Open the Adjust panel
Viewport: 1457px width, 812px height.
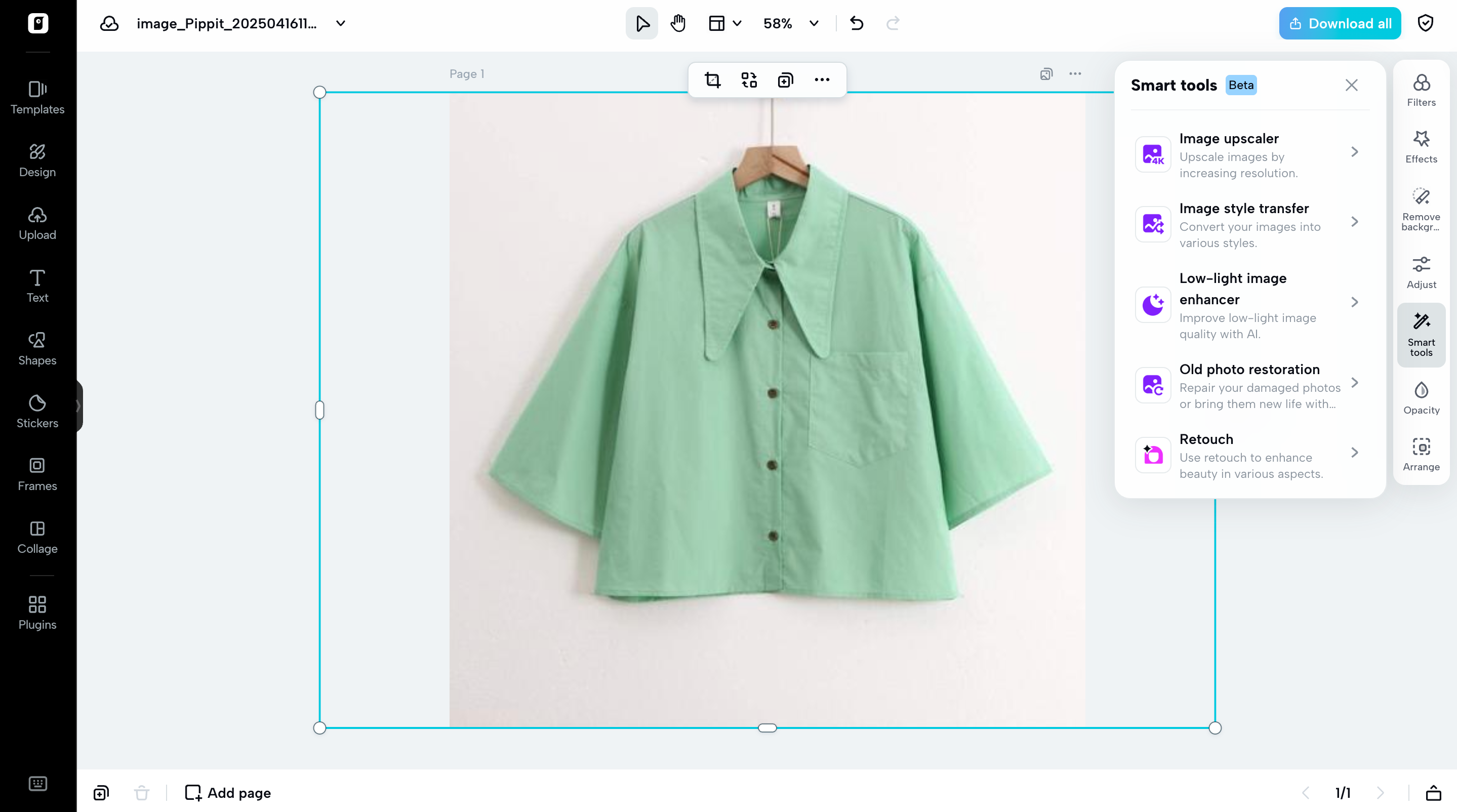coord(1422,272)
